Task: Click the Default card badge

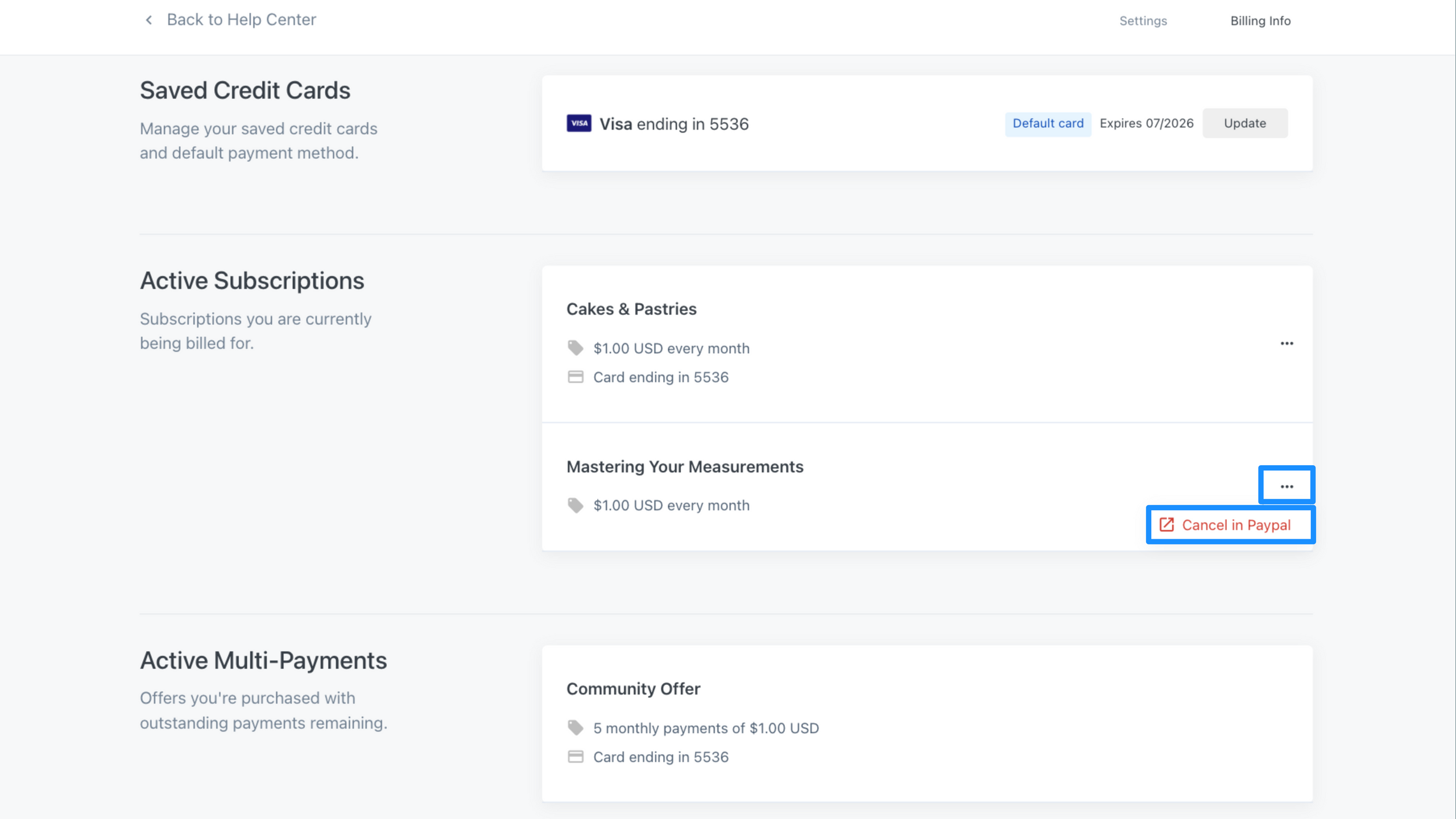Action: click(1048, 123)
